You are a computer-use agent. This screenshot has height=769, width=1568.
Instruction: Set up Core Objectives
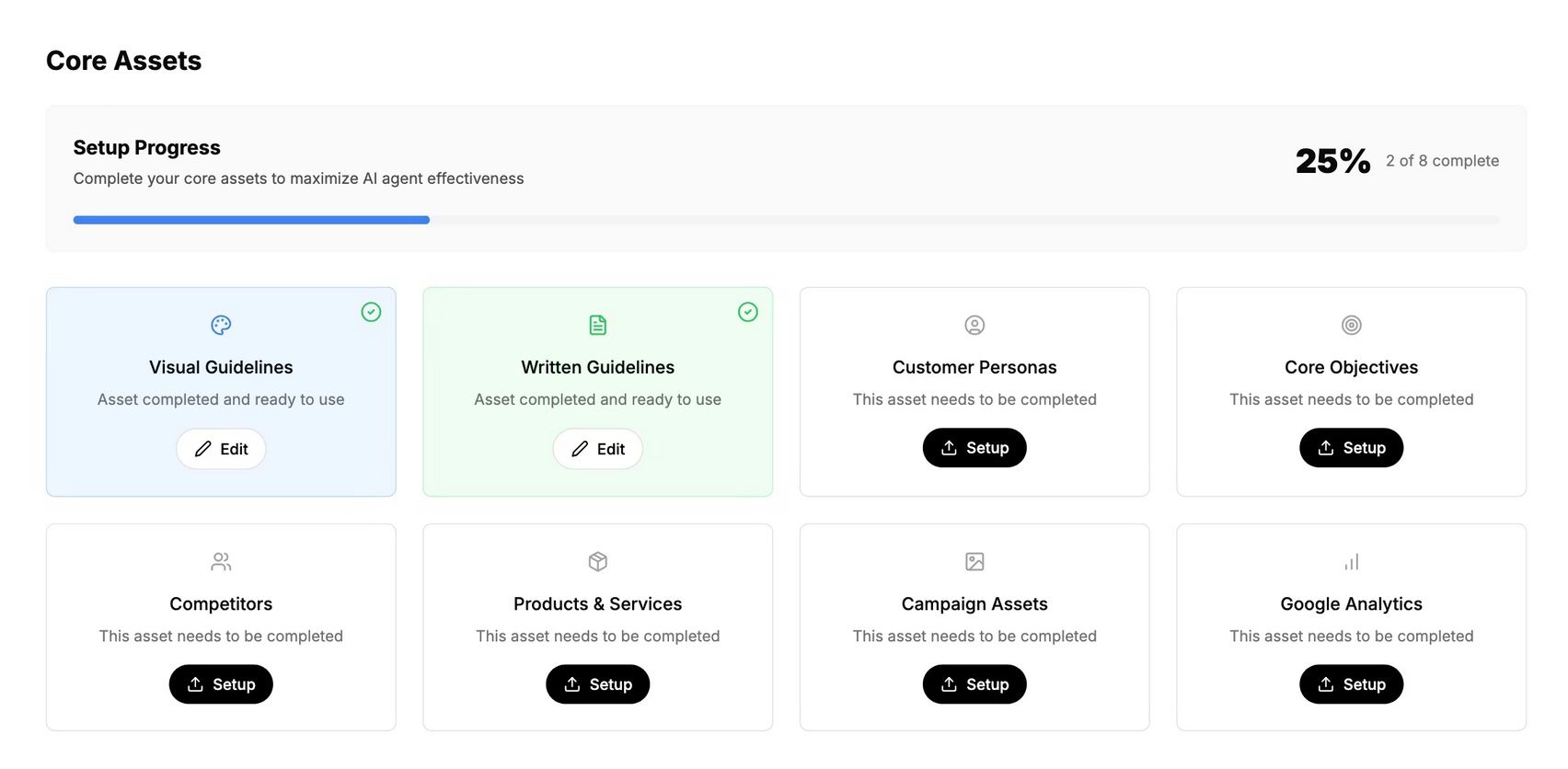[1351, 448]
